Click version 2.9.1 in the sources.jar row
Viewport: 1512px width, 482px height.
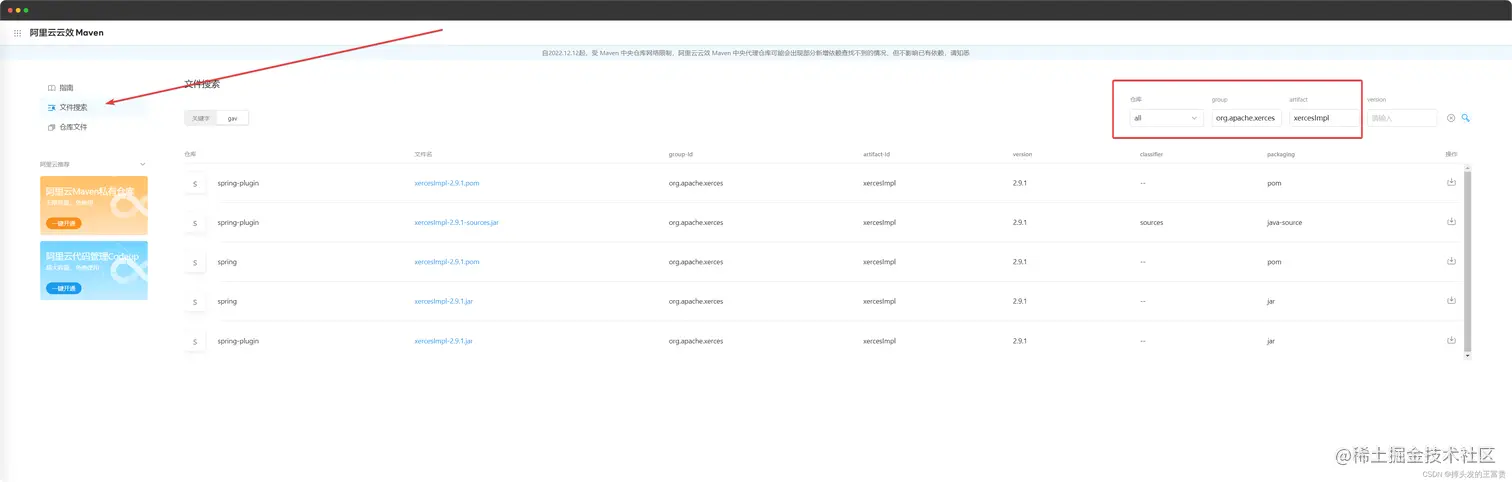(1019, 222)
